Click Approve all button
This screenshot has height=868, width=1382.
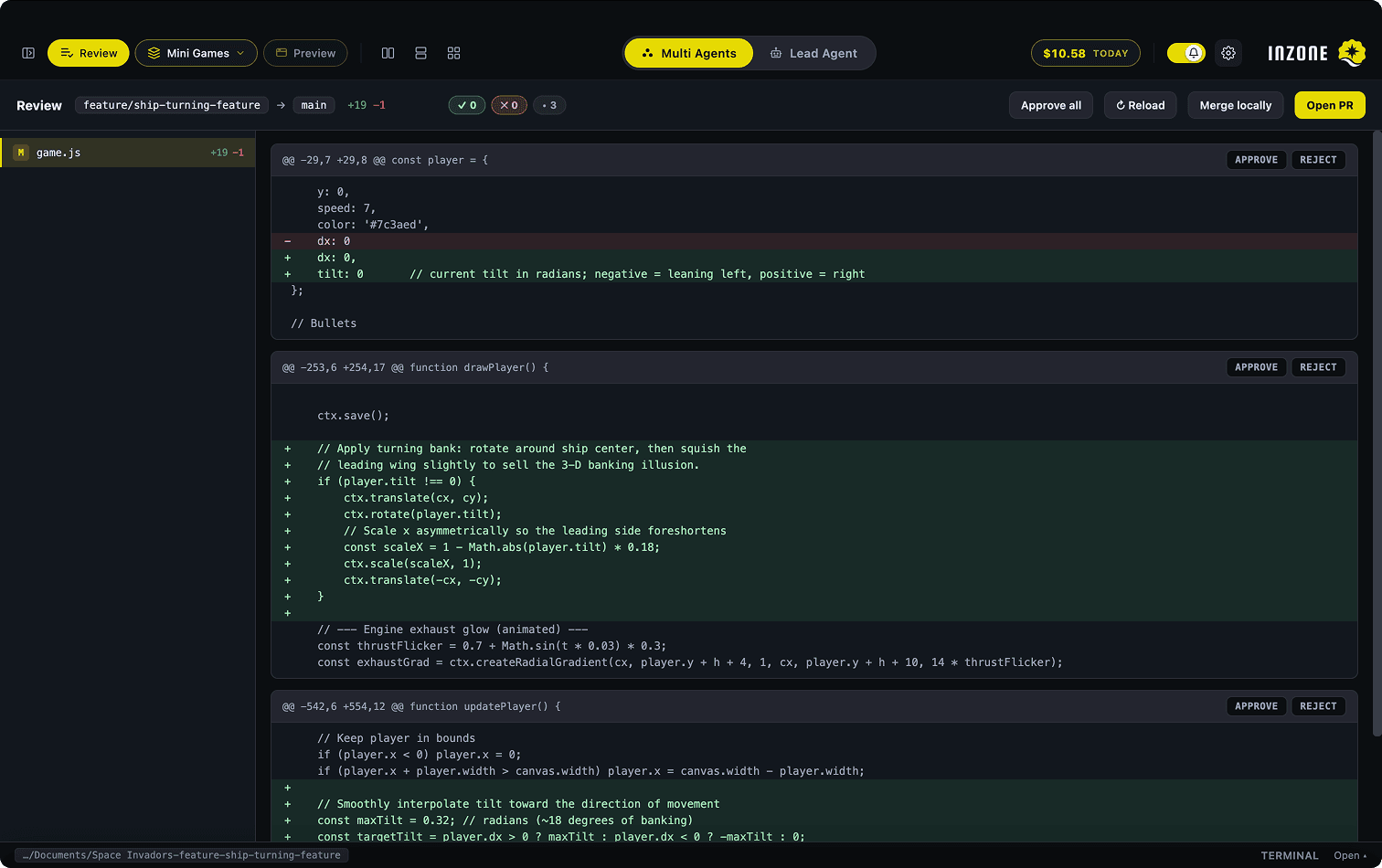pyautogui.click(x=1051, y=105)
